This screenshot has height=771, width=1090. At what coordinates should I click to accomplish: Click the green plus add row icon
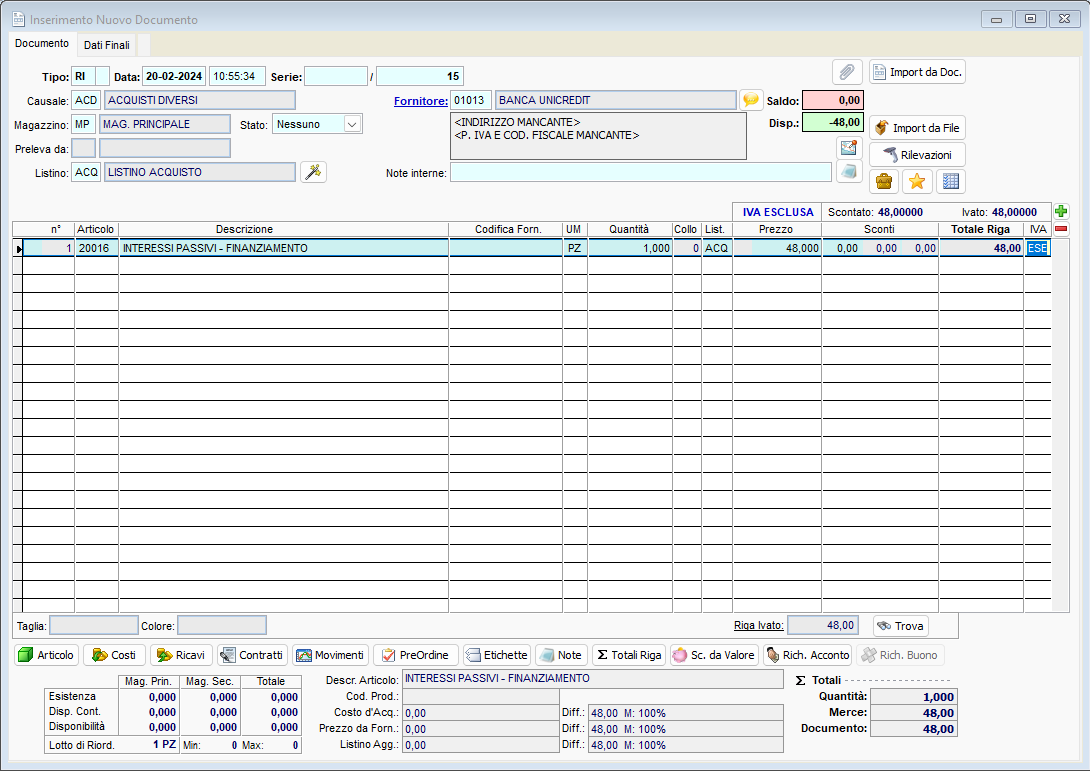(x=1061, y=212)
